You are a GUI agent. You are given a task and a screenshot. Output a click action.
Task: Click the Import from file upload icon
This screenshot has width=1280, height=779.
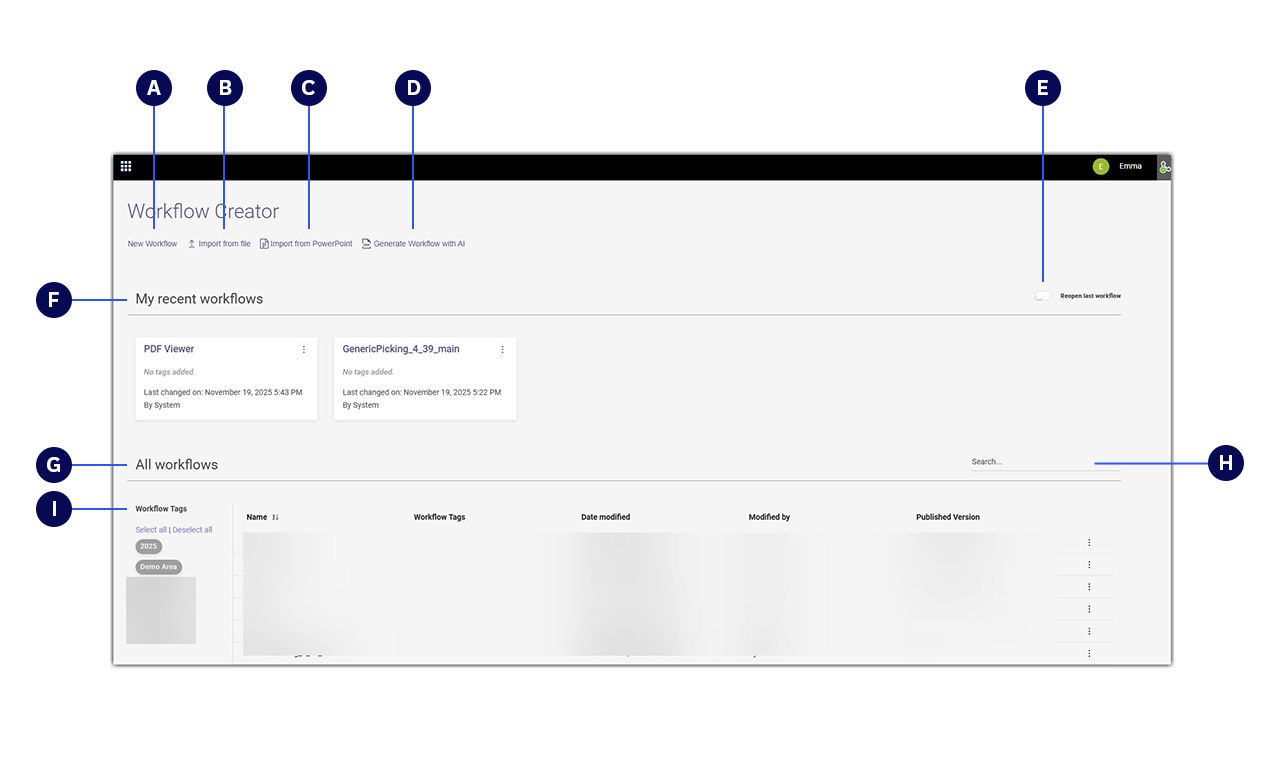click(x=192, y=244)
